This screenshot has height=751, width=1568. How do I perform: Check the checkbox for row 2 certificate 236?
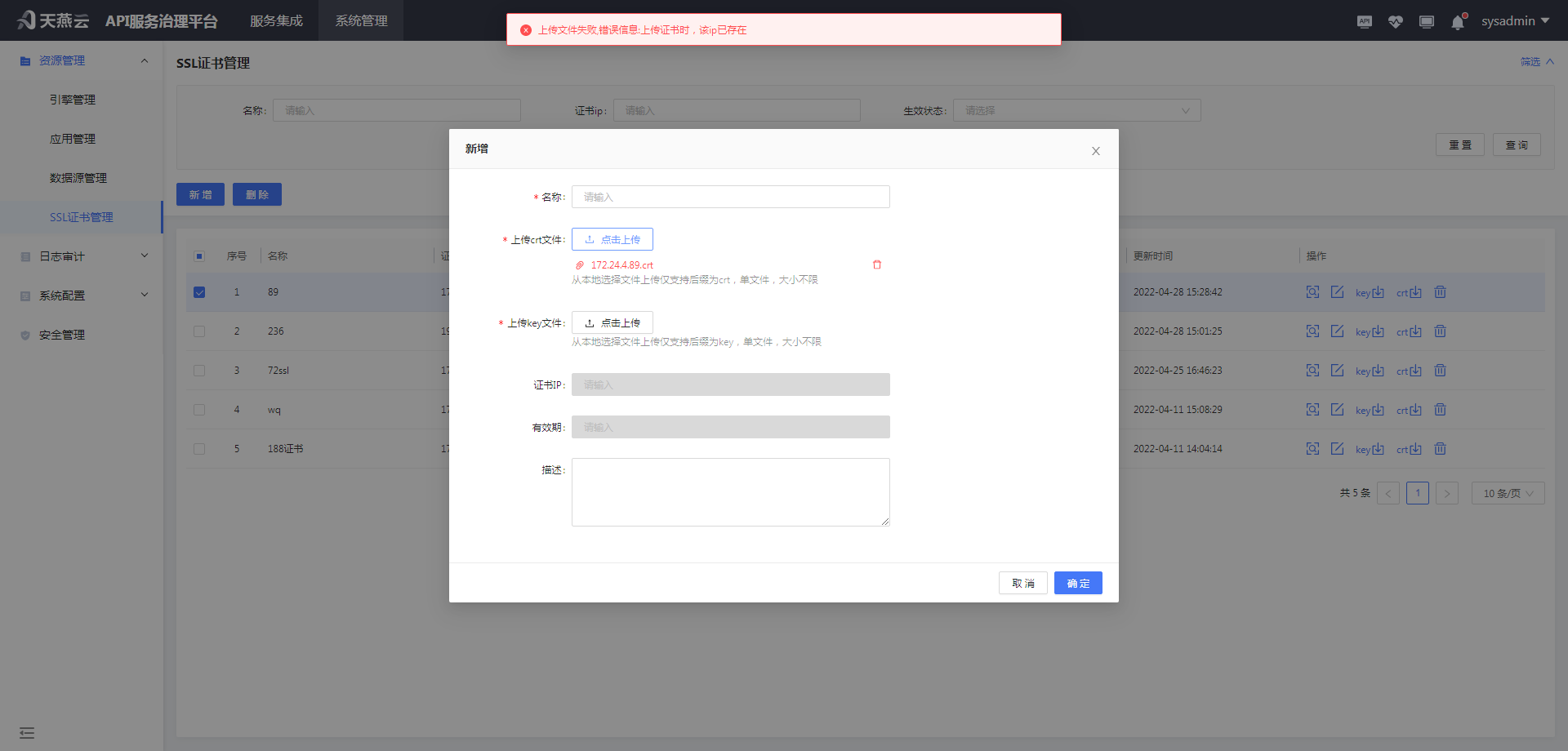(199, 331)
